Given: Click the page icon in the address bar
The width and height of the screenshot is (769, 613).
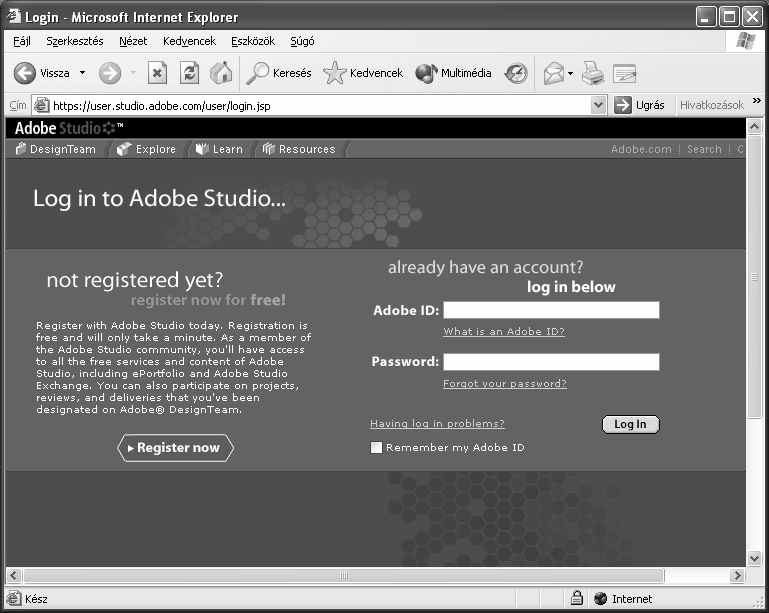Looking at the screenshot, I should 41,105.
